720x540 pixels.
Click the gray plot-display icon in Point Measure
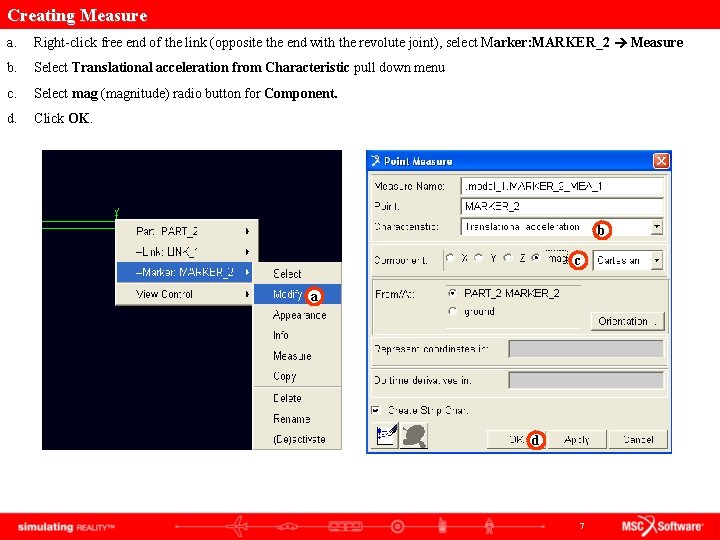[414, 435]
